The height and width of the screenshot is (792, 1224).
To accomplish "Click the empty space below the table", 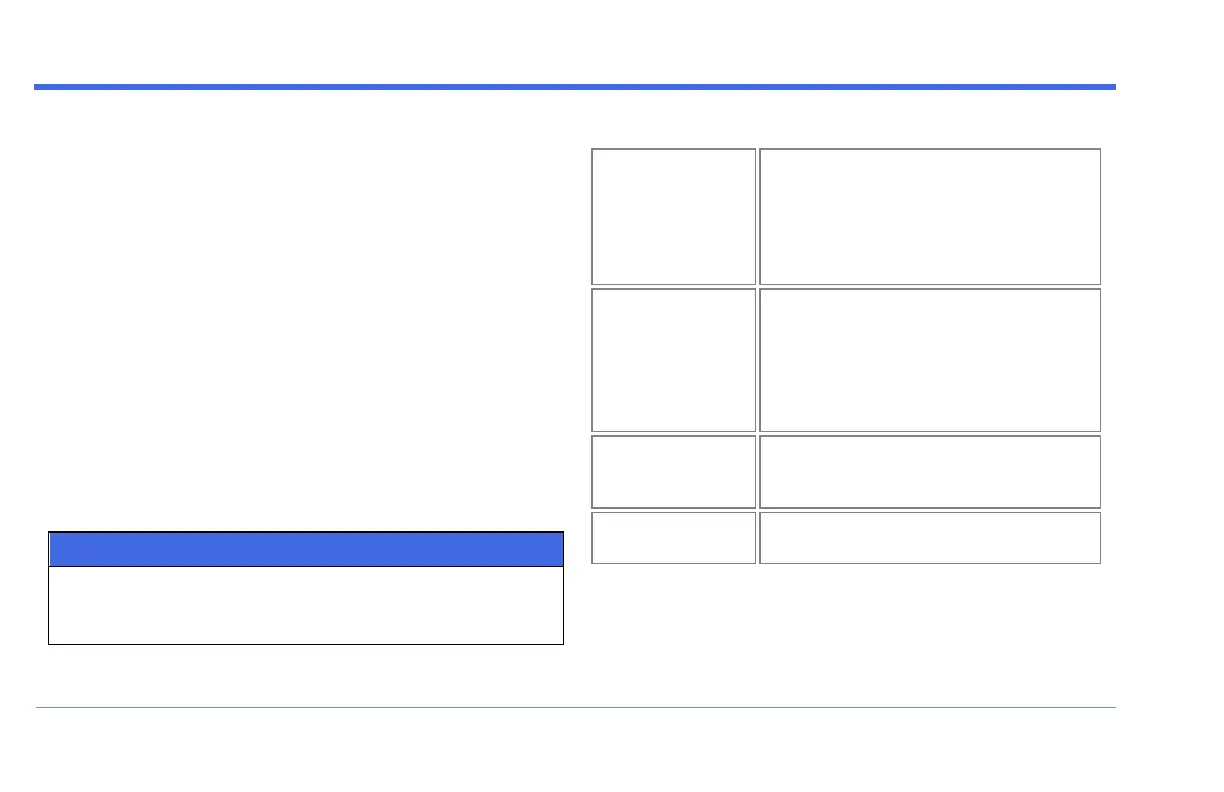I will click(846, 630).
